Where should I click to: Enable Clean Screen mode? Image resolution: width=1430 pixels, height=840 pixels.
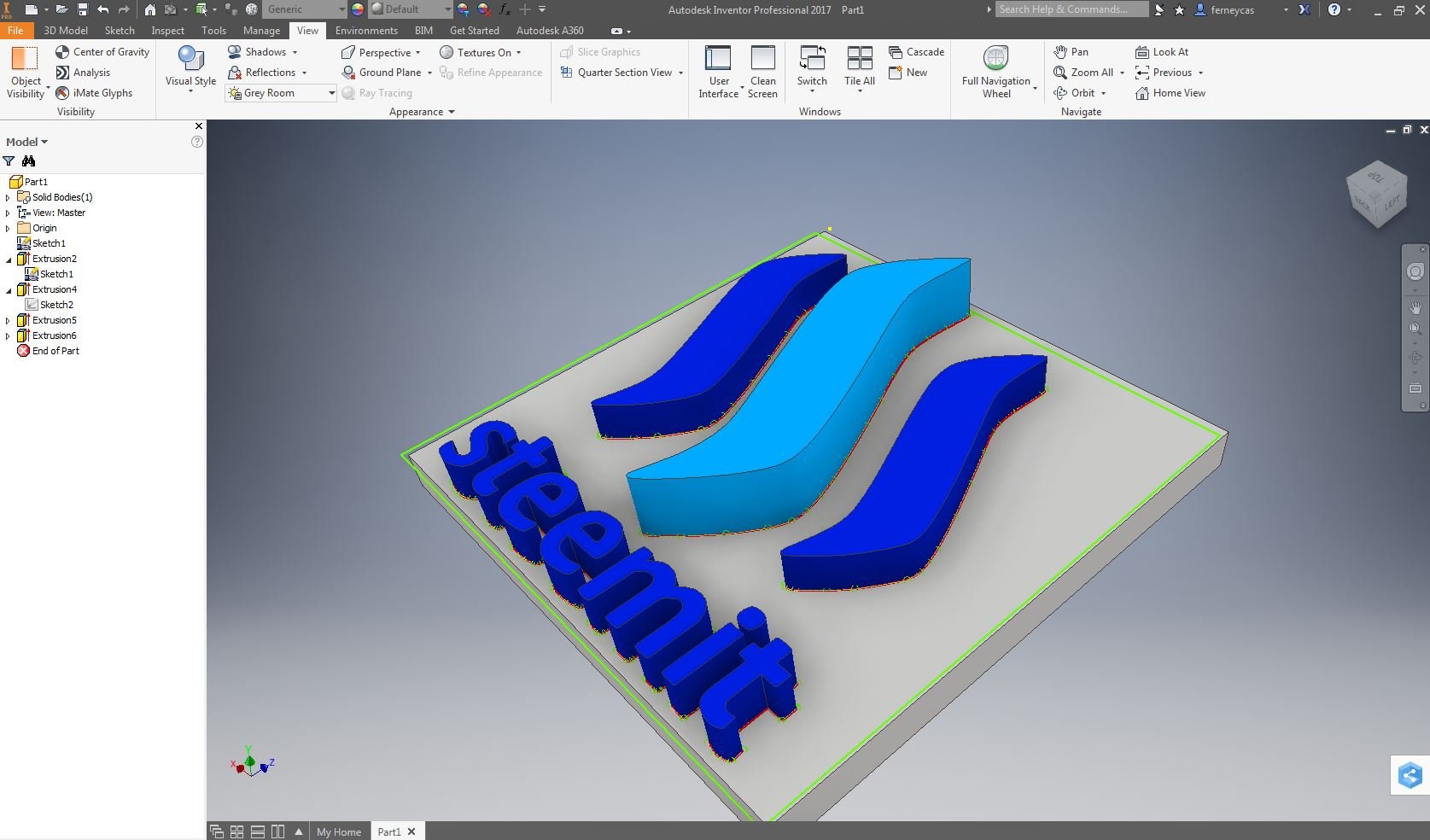[762, 73]
